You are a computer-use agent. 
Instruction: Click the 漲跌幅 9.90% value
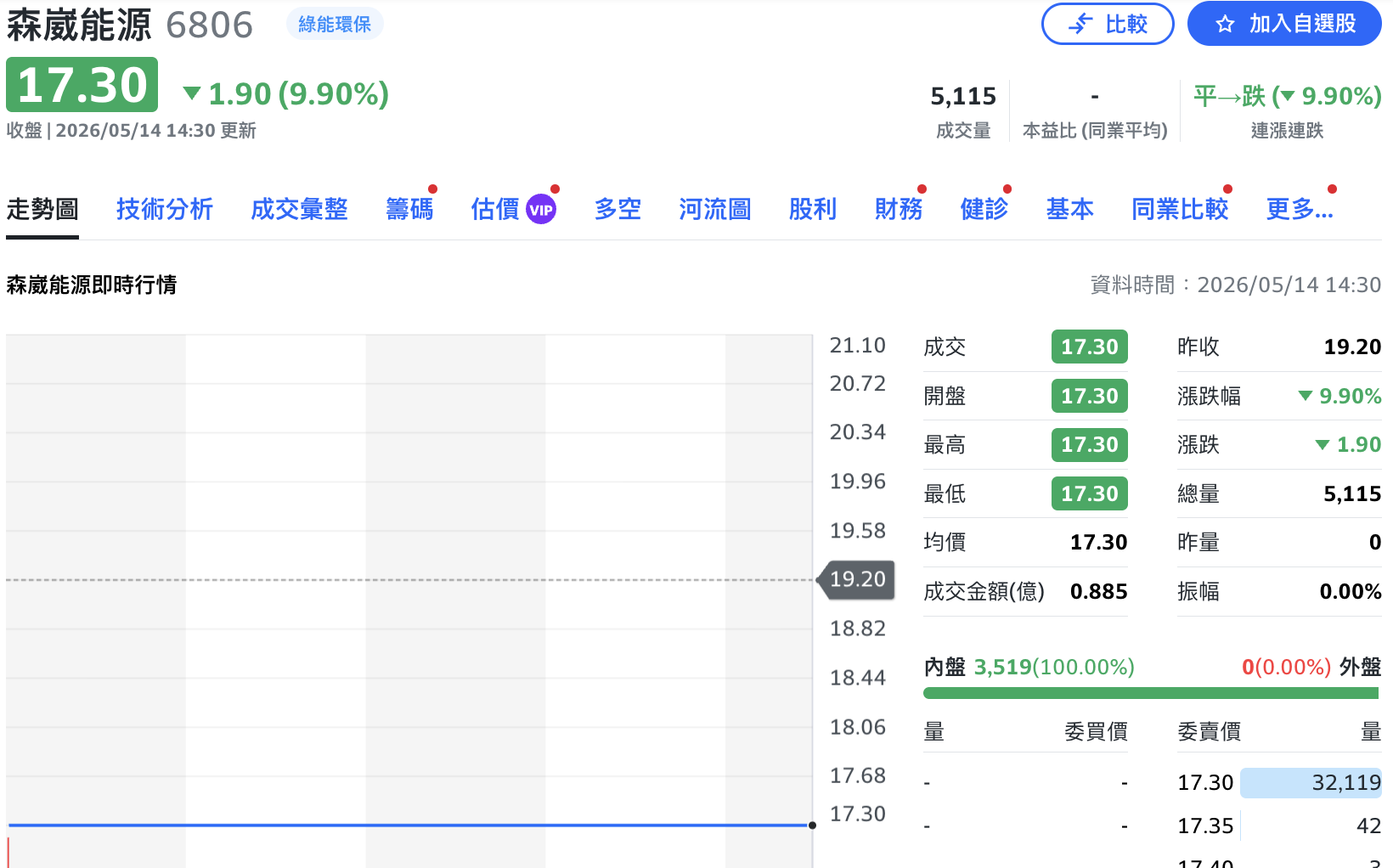click(x=1340, y=396)
